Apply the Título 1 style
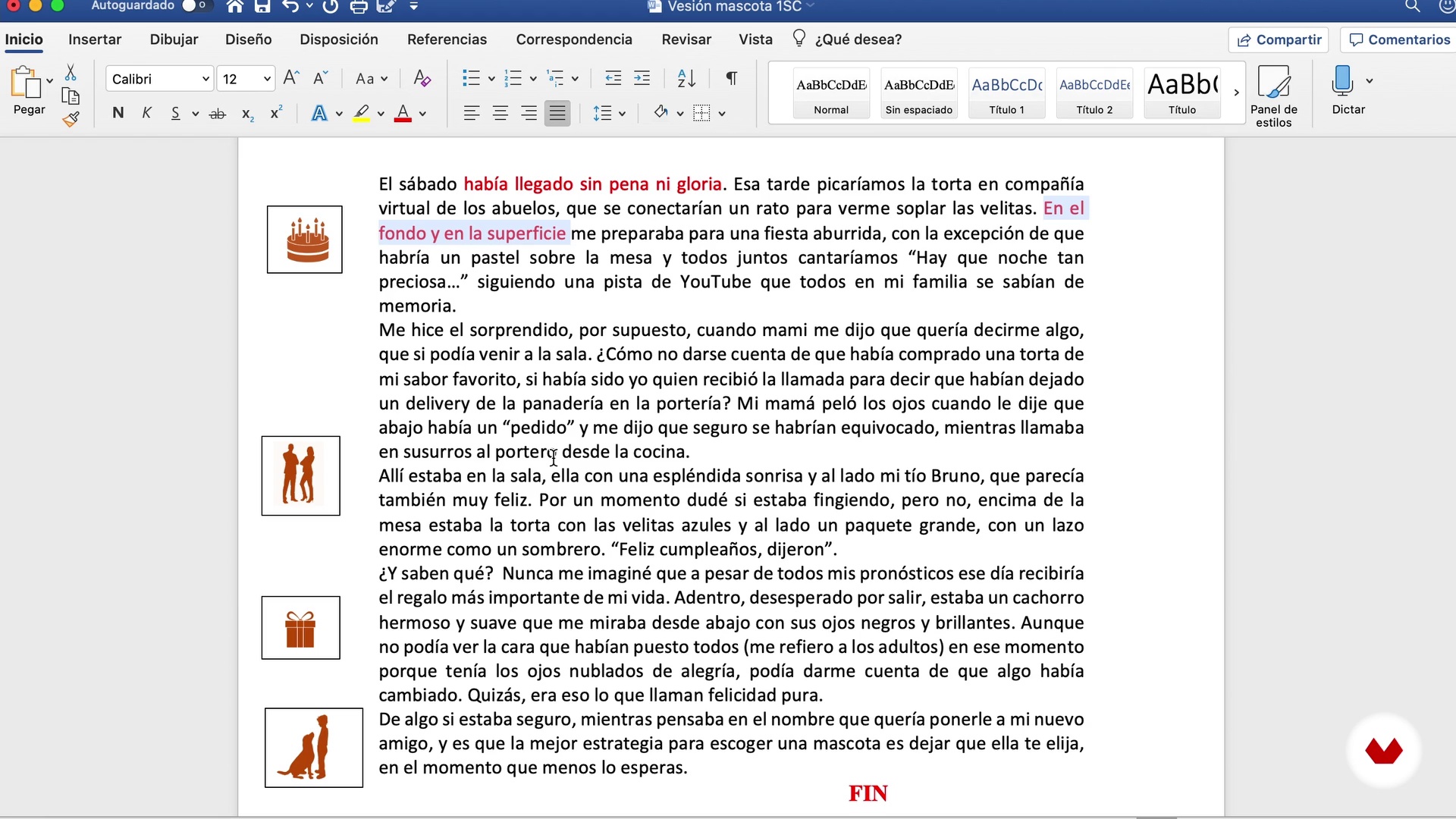This screenshot has height=819, width=1456. pyautogui.click(x=1006, y=93)
